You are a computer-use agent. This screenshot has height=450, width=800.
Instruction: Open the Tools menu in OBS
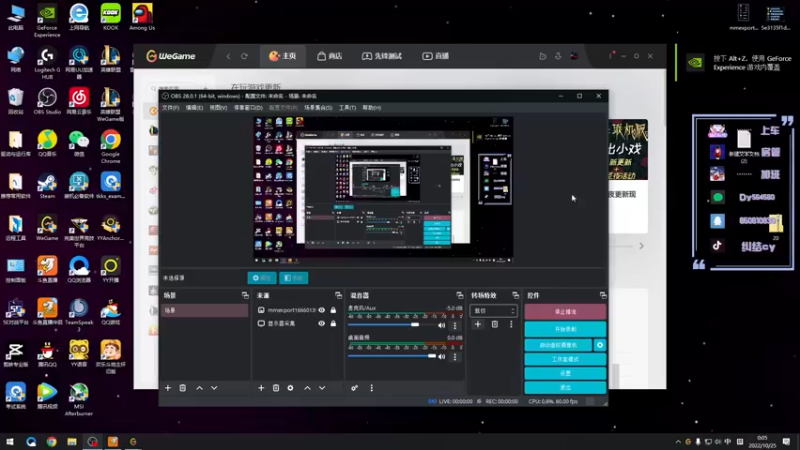pyautogui.click(x=347, y=108)
